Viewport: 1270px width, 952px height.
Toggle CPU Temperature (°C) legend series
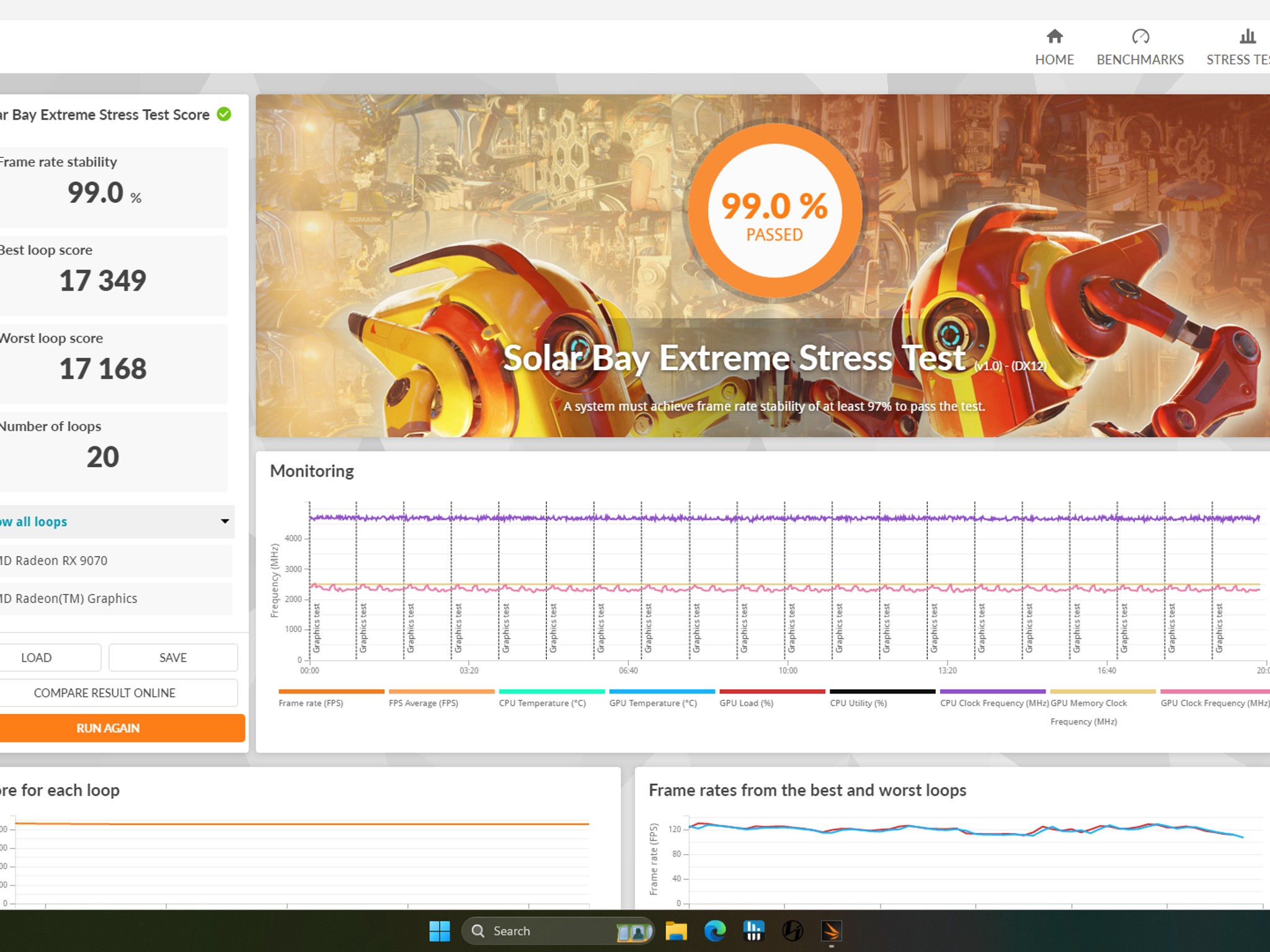(551, 698)
